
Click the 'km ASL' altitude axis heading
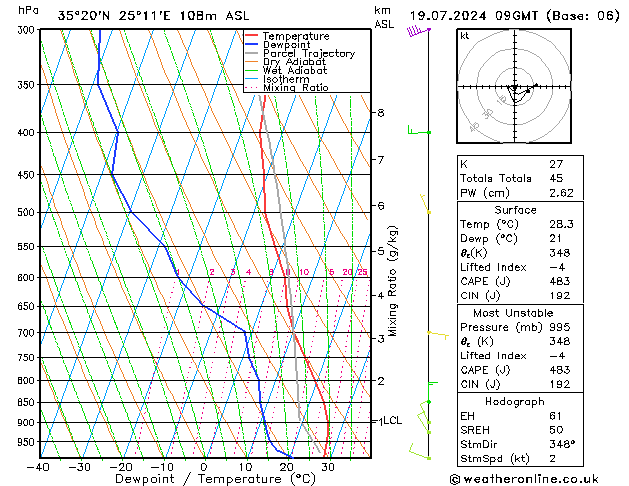[x=384, y=17]
